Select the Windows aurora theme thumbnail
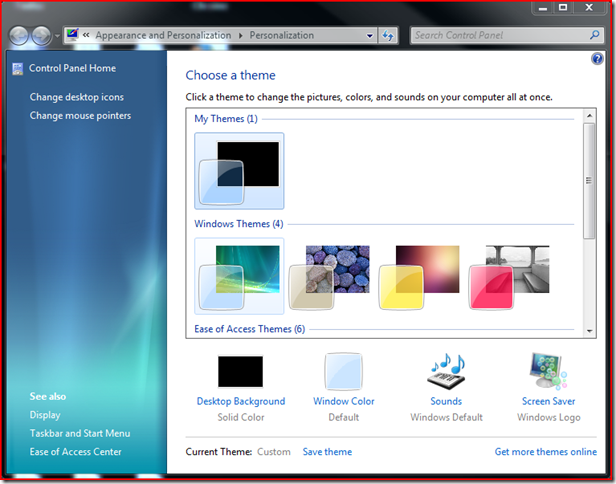Viewport: 616px width, 484px height. coord(239,276)
